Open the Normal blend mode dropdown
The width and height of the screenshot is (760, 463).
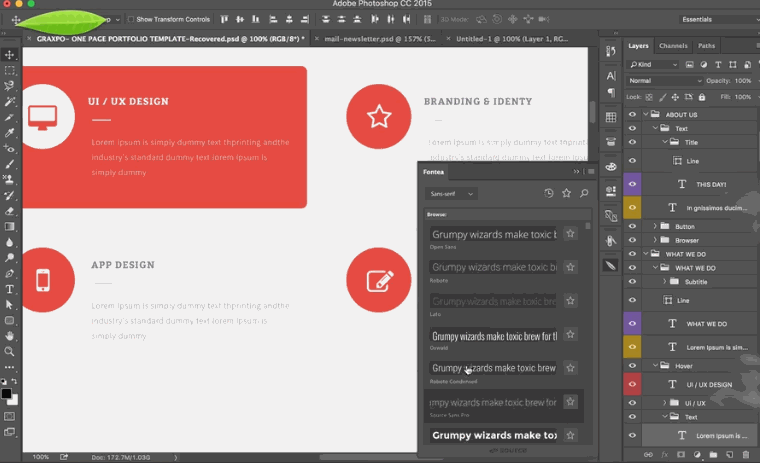click(x=664, y=80)
